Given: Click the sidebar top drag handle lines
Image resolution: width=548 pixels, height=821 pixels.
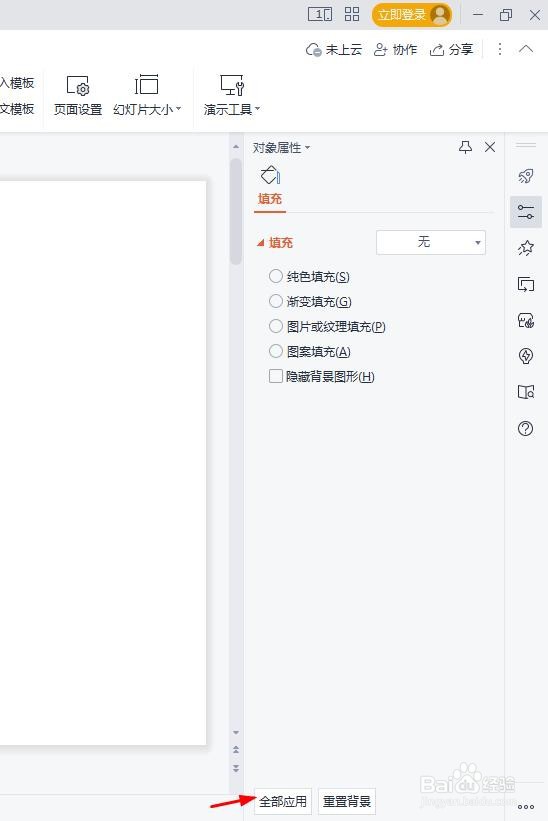Looking at the screenshot, I should [x=525, y=145].
